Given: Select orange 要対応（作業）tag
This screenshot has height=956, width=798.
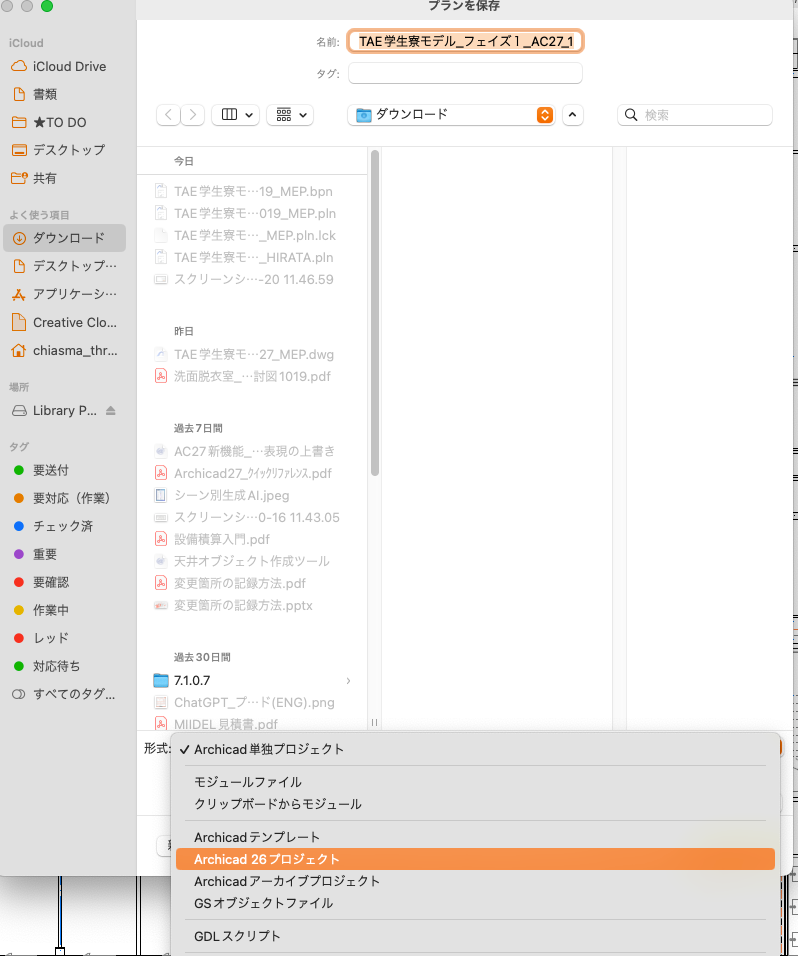Looking at the screenshot, I should 64,498.
